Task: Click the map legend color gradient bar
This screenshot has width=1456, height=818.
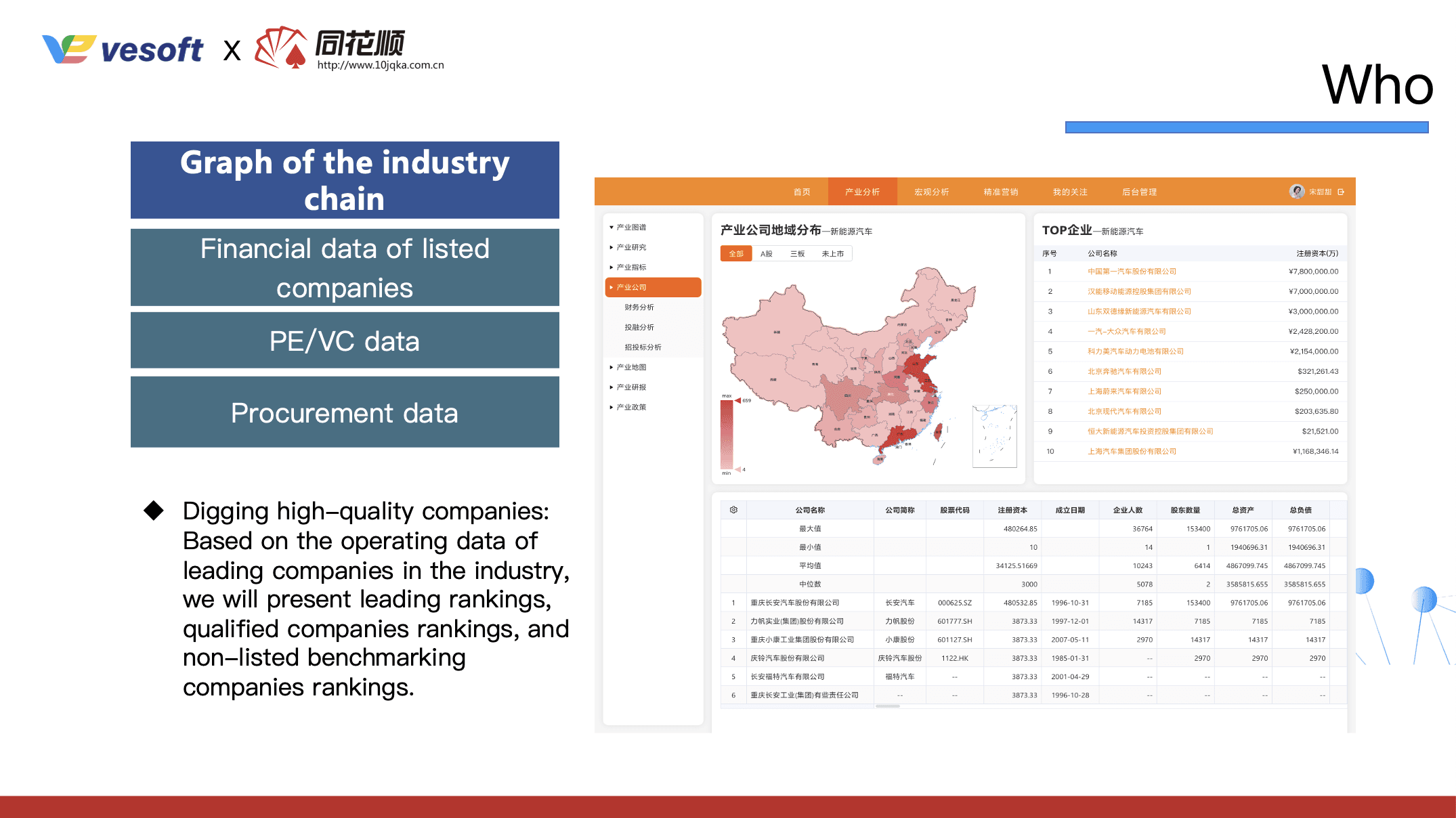Action: click(727, 434)
